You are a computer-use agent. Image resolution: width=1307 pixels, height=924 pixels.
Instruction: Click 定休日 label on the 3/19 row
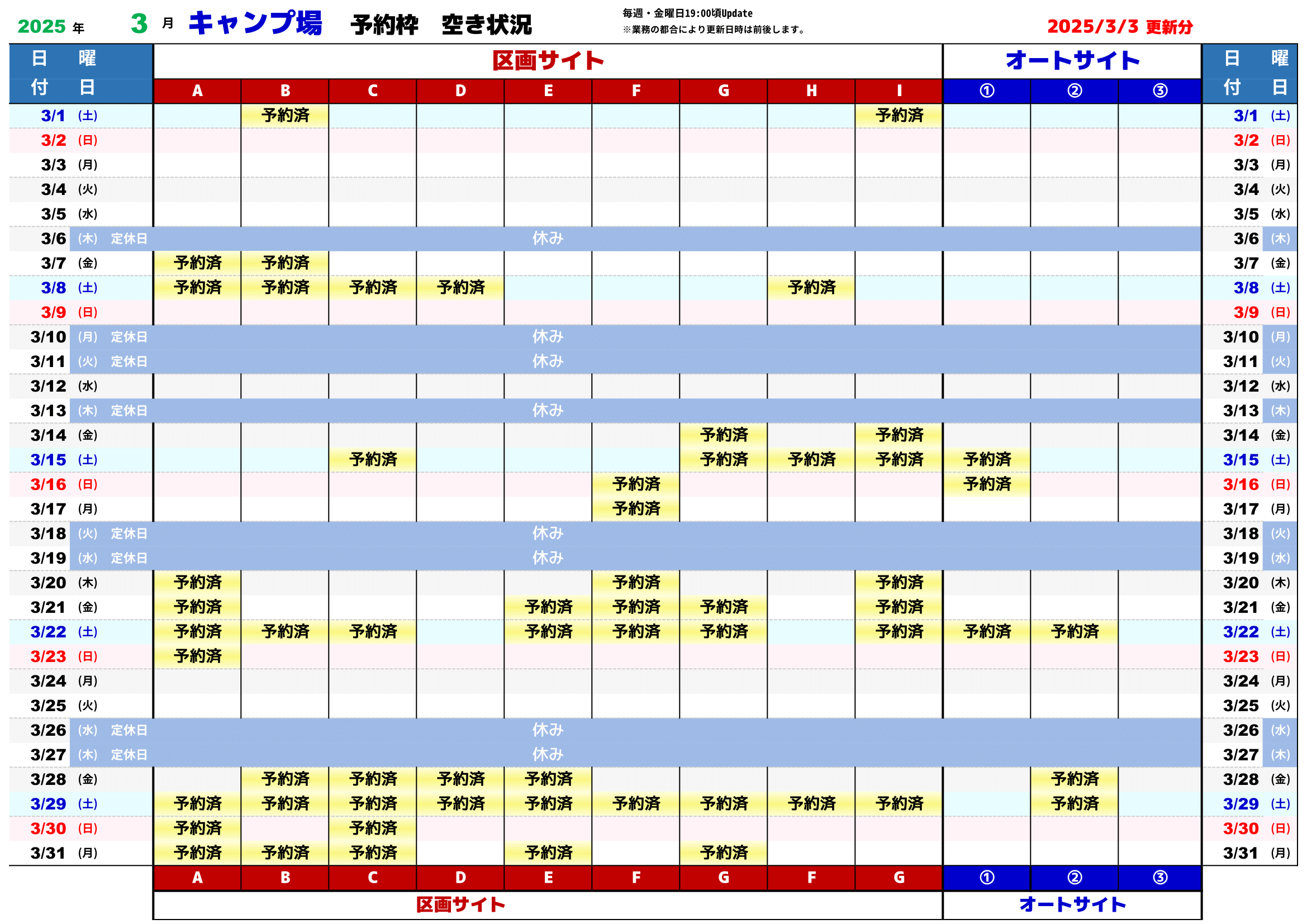pos(129,558)
